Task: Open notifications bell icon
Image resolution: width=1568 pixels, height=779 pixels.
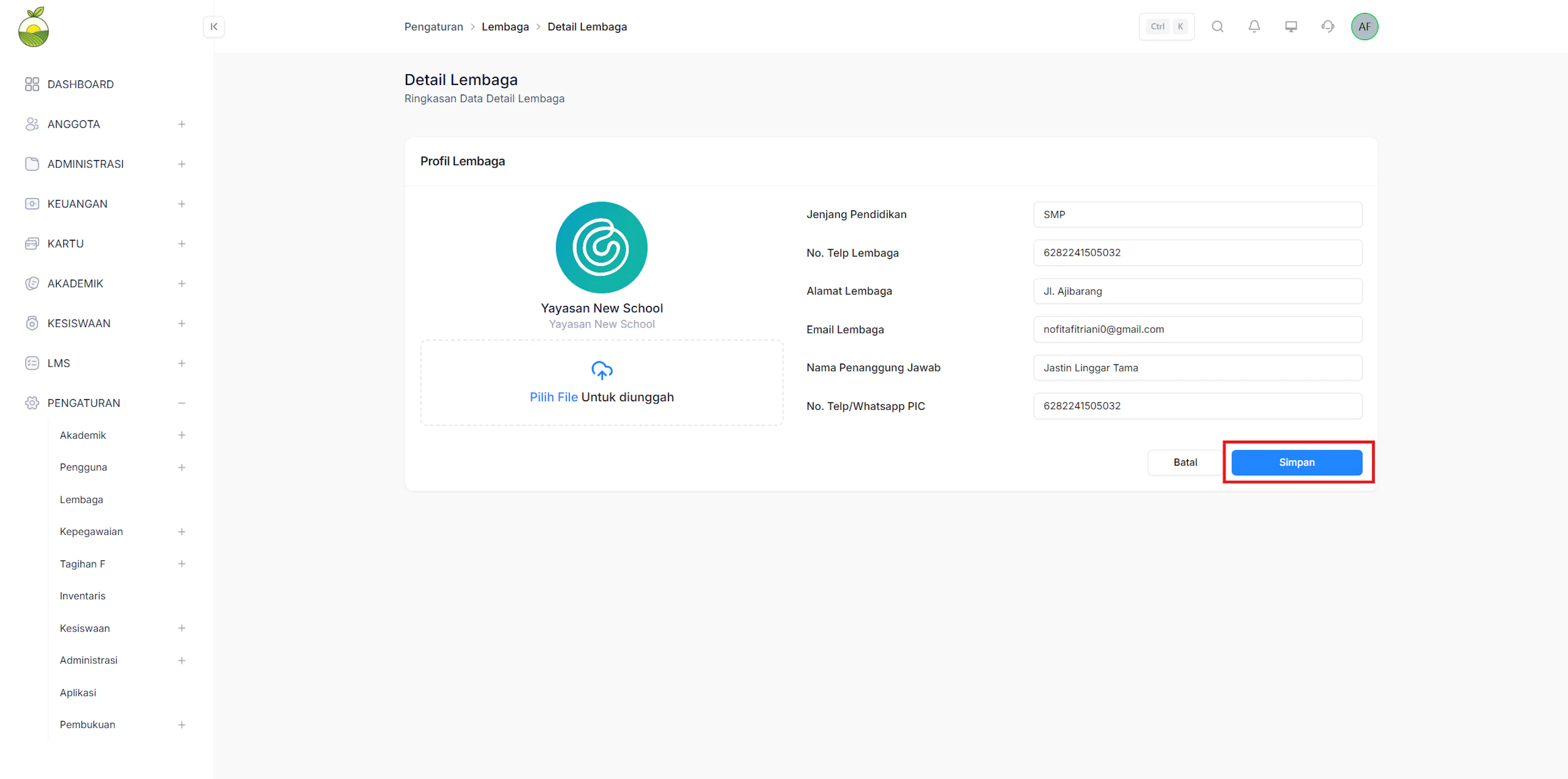Action: (x=1254, y=26)
